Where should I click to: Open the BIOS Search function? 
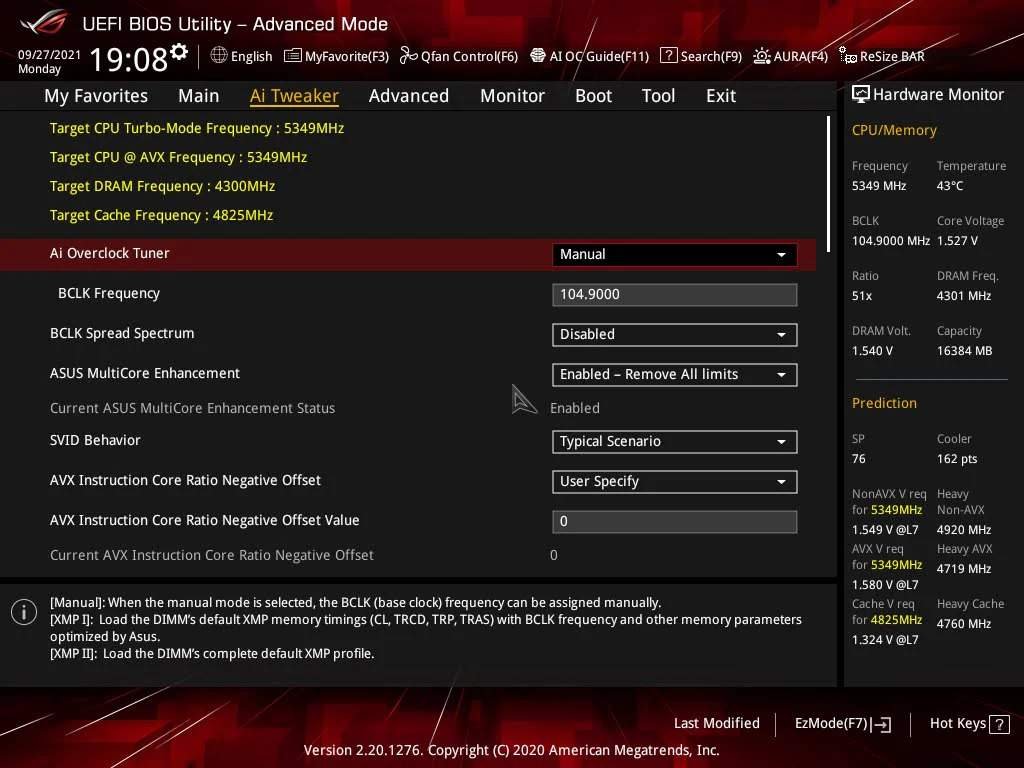point(700,56)
